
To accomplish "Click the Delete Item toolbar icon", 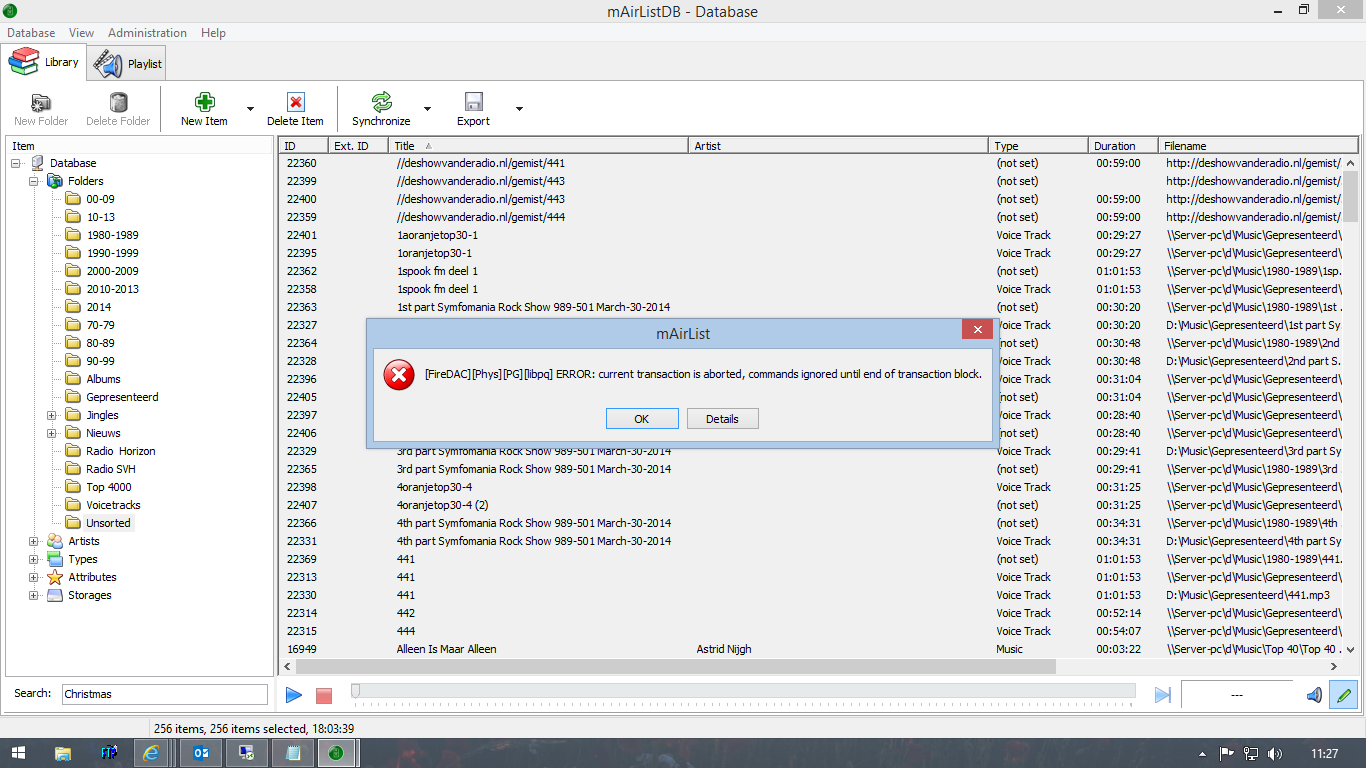I will click(x=295, y=102).
